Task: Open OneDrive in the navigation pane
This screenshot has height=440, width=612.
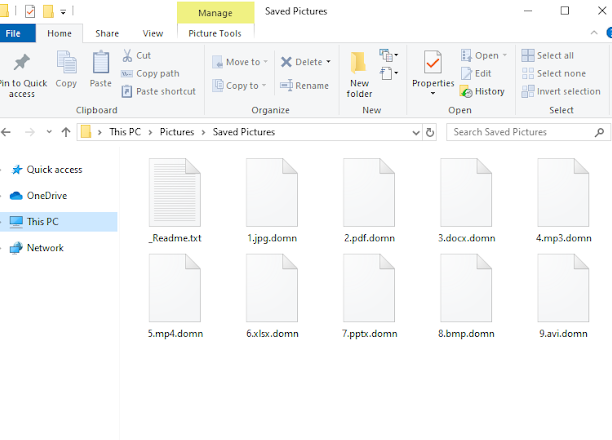Action: (x=47, y=196)
